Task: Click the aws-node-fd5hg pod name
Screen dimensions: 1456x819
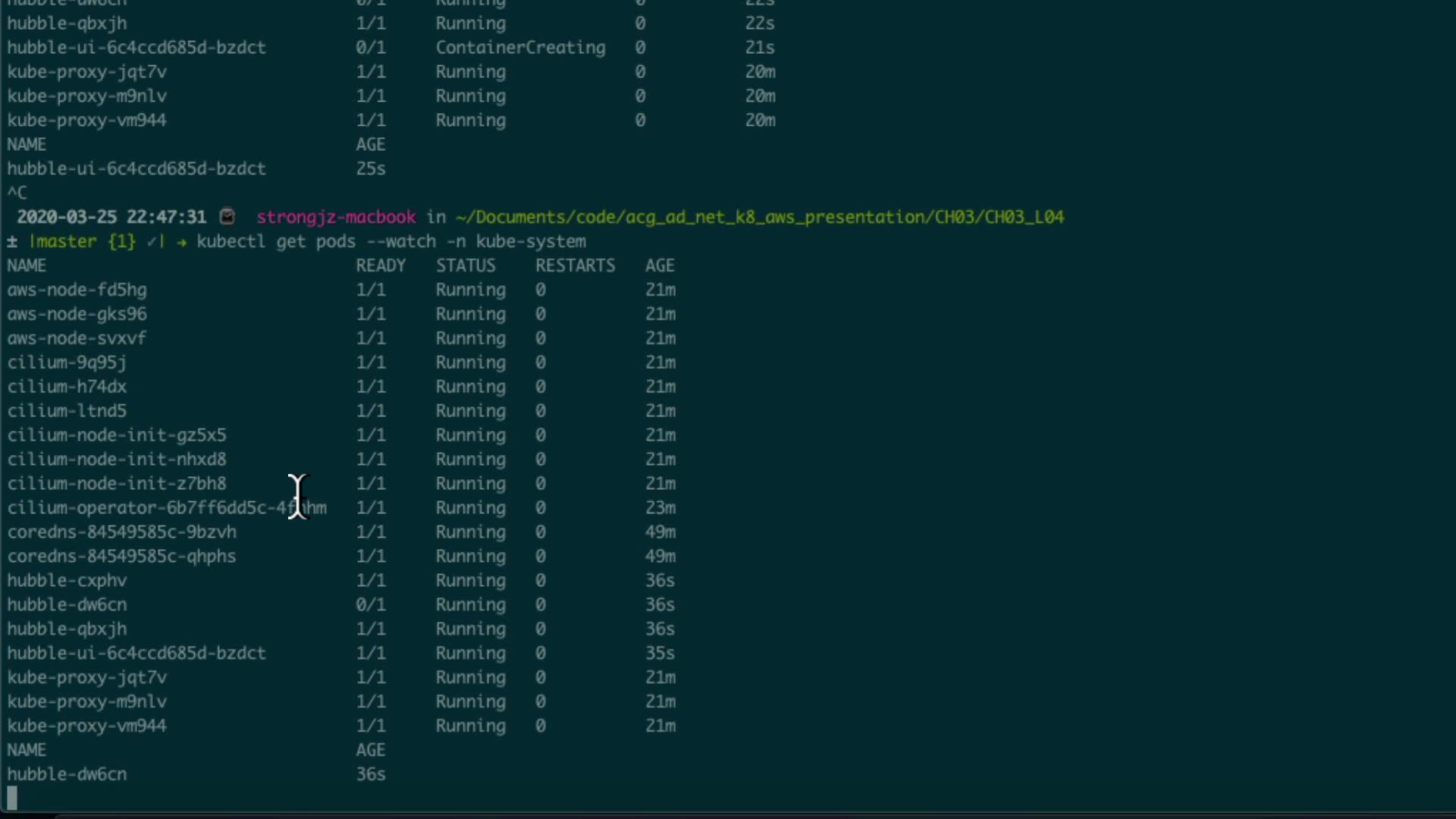Action: coord(77,290)
